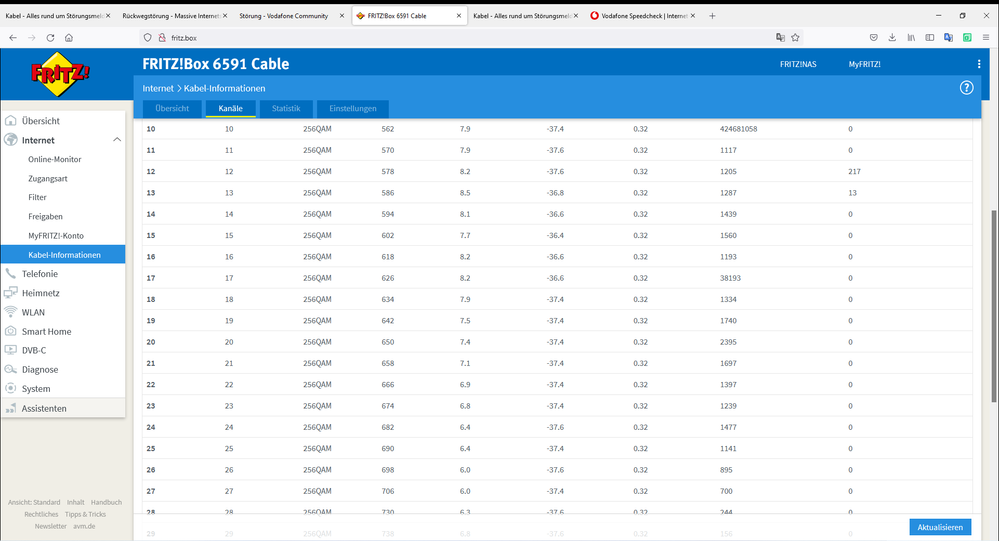The image size is (999, 541).
Task: Open Filter in sidebar
Action: coord(38,198)
